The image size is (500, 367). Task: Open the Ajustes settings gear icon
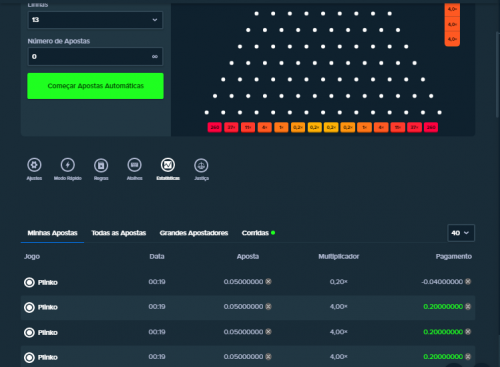[34, 165]
